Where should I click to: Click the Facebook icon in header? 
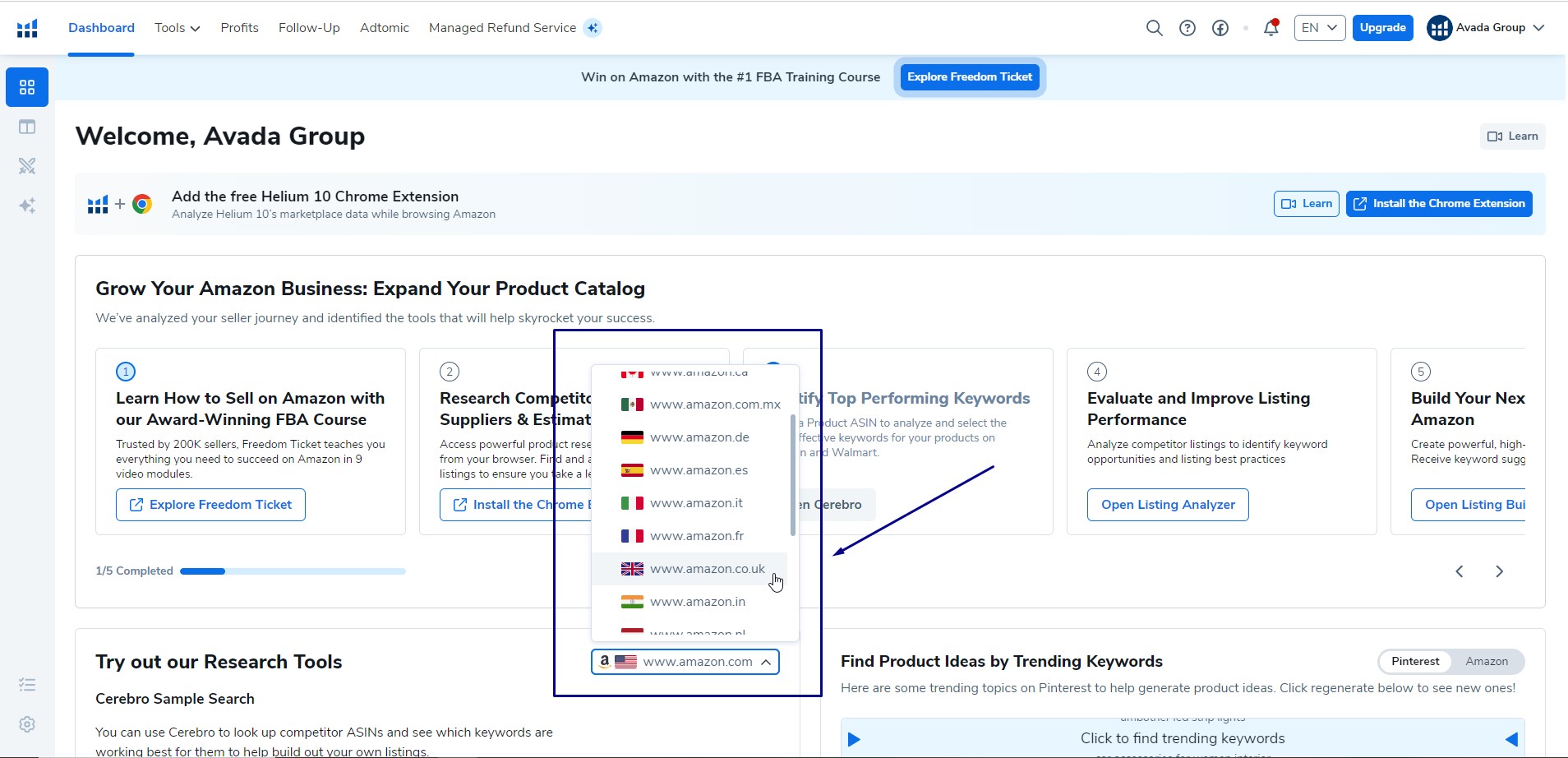[1220, 28]
